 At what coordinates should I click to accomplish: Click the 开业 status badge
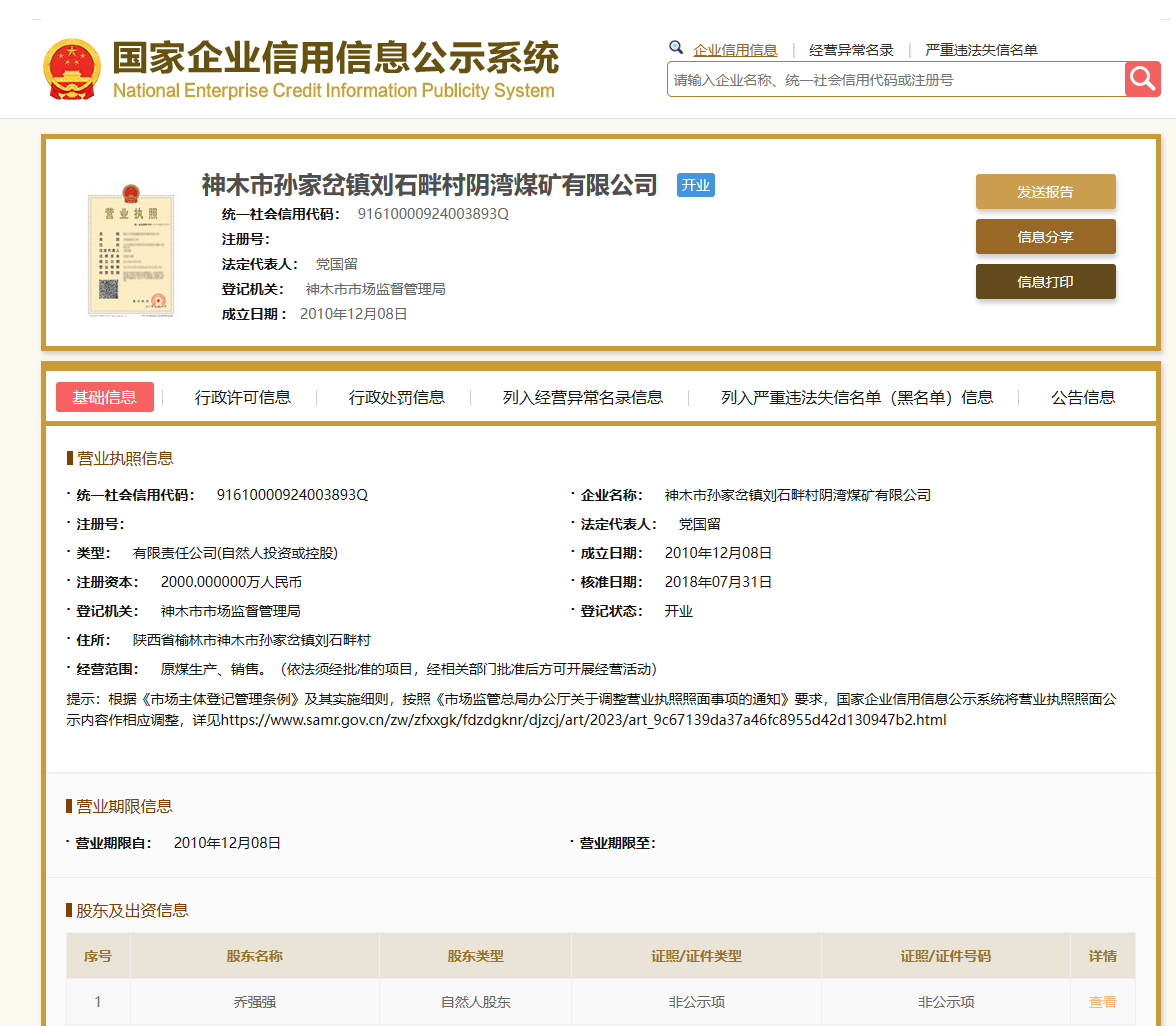pos(695,185)
